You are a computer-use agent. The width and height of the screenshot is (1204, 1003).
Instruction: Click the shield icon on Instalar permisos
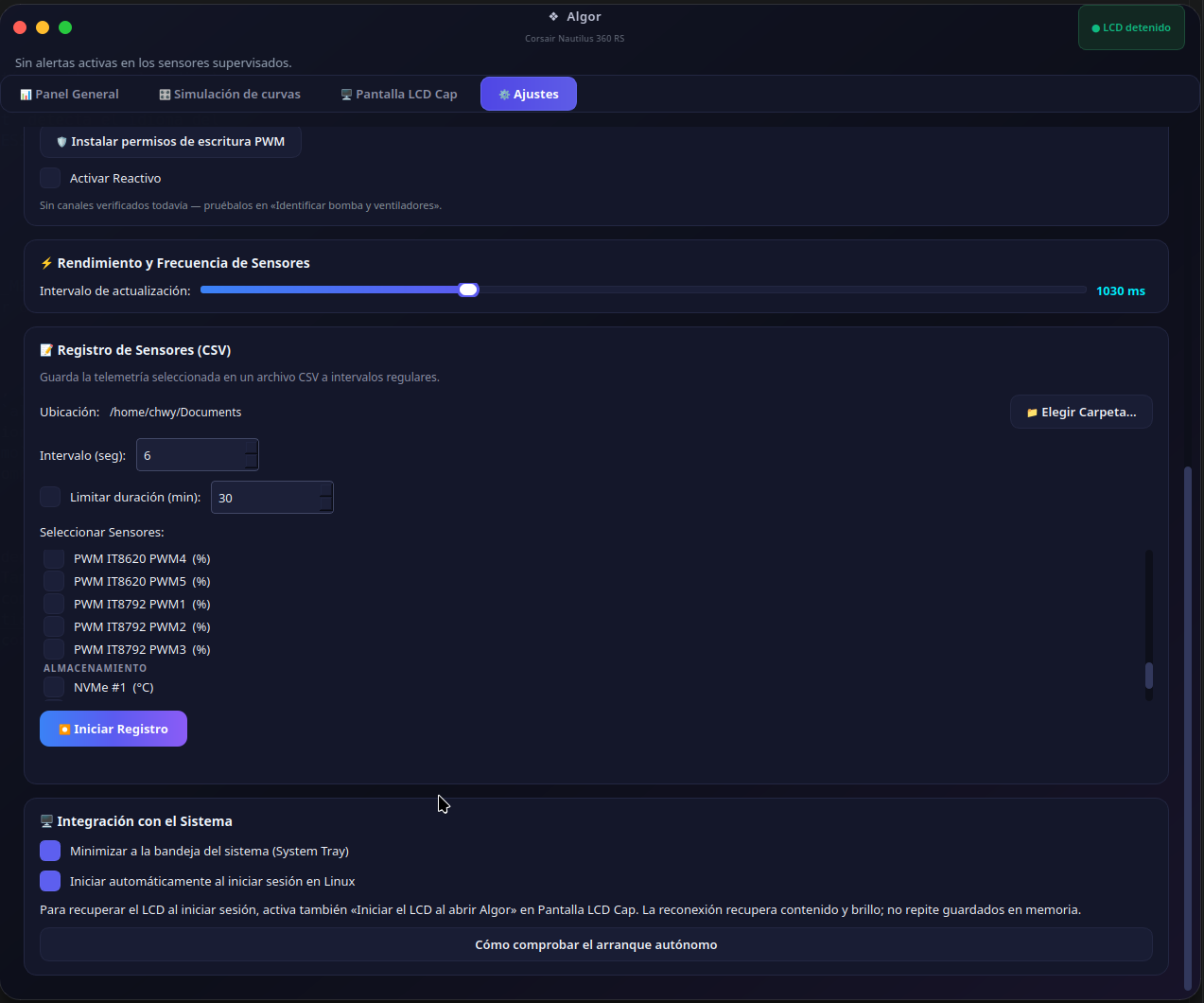pyautogui.click(x=61, y=142)
